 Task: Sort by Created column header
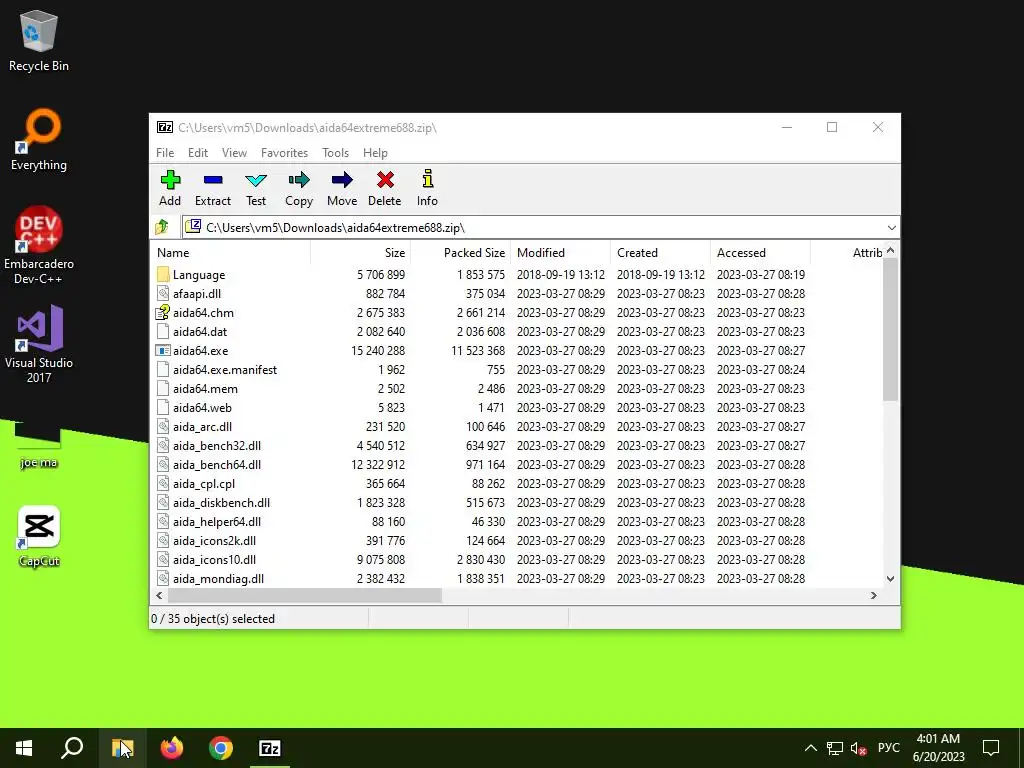[x=660, y=253]
